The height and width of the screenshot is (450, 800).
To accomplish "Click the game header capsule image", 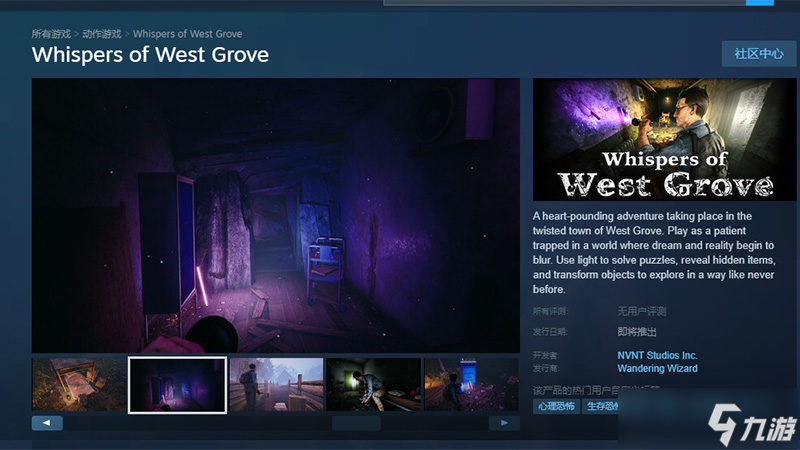I will (657, 139).
